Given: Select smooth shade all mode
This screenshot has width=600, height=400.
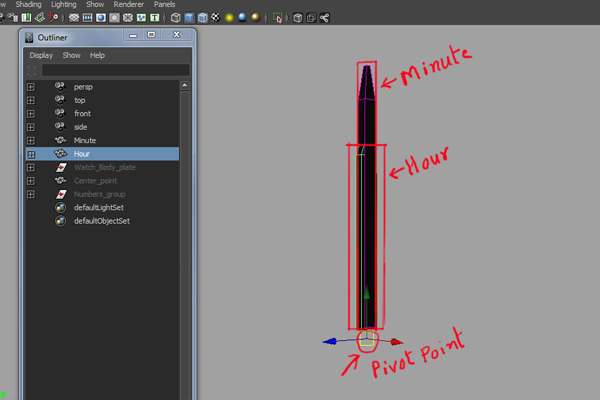Looking at the screenshot, I should click(189, 18).
